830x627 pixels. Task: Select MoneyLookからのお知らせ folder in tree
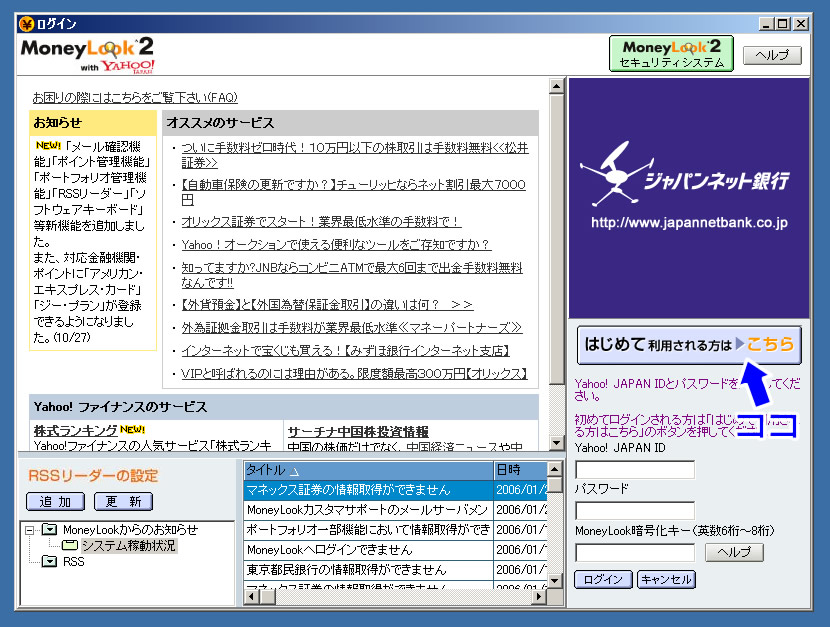coord(130,530)
